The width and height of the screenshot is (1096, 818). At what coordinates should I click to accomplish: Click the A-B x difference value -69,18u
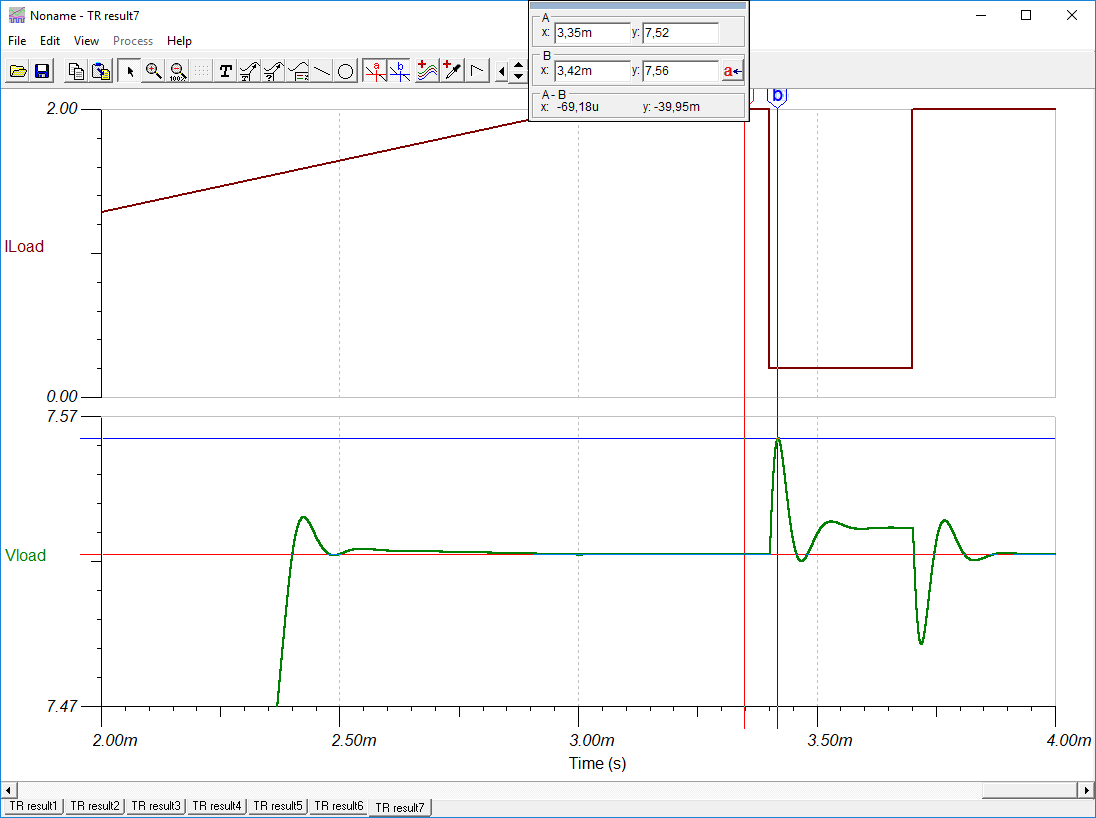578,107
